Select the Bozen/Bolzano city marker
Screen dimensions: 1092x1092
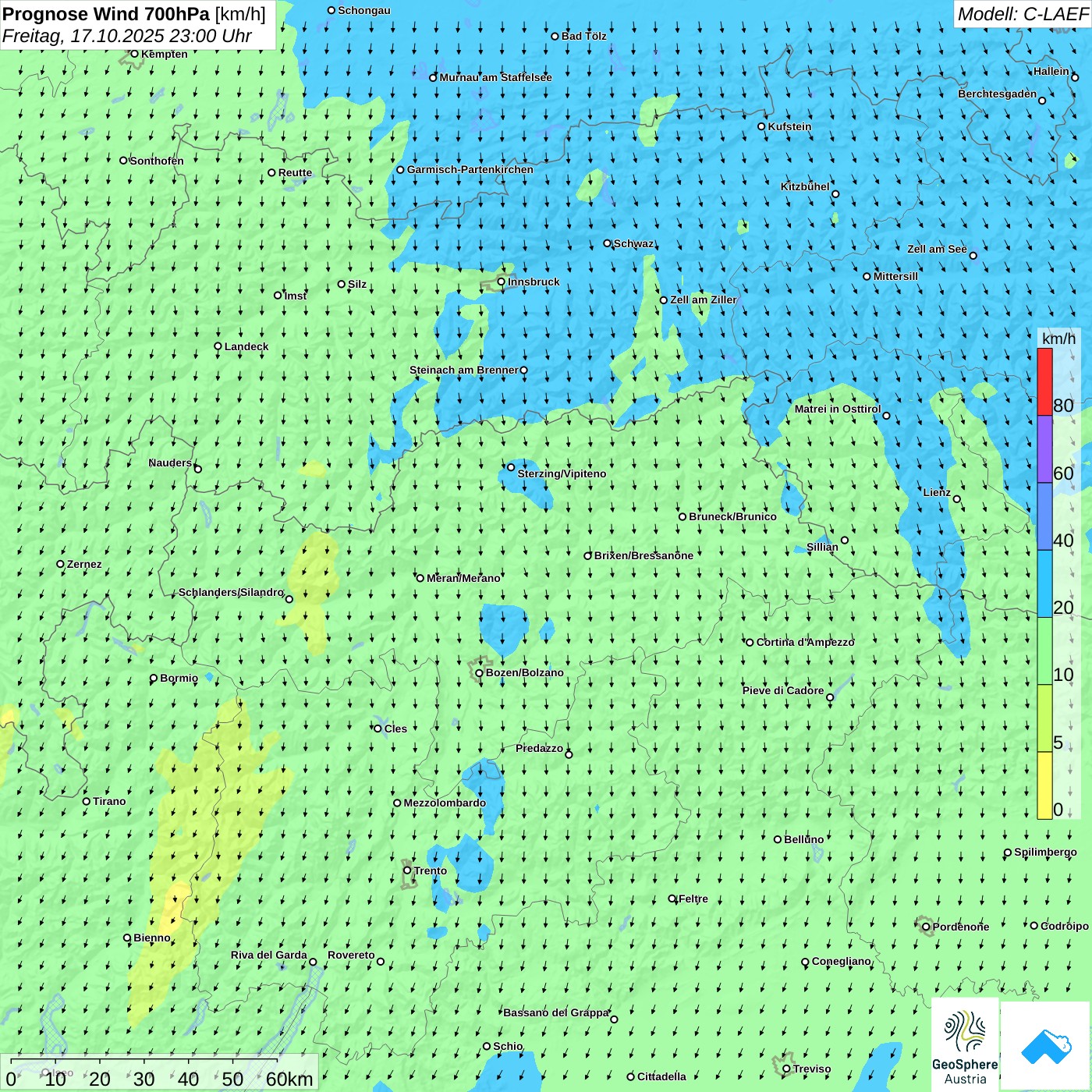[479, 673]
